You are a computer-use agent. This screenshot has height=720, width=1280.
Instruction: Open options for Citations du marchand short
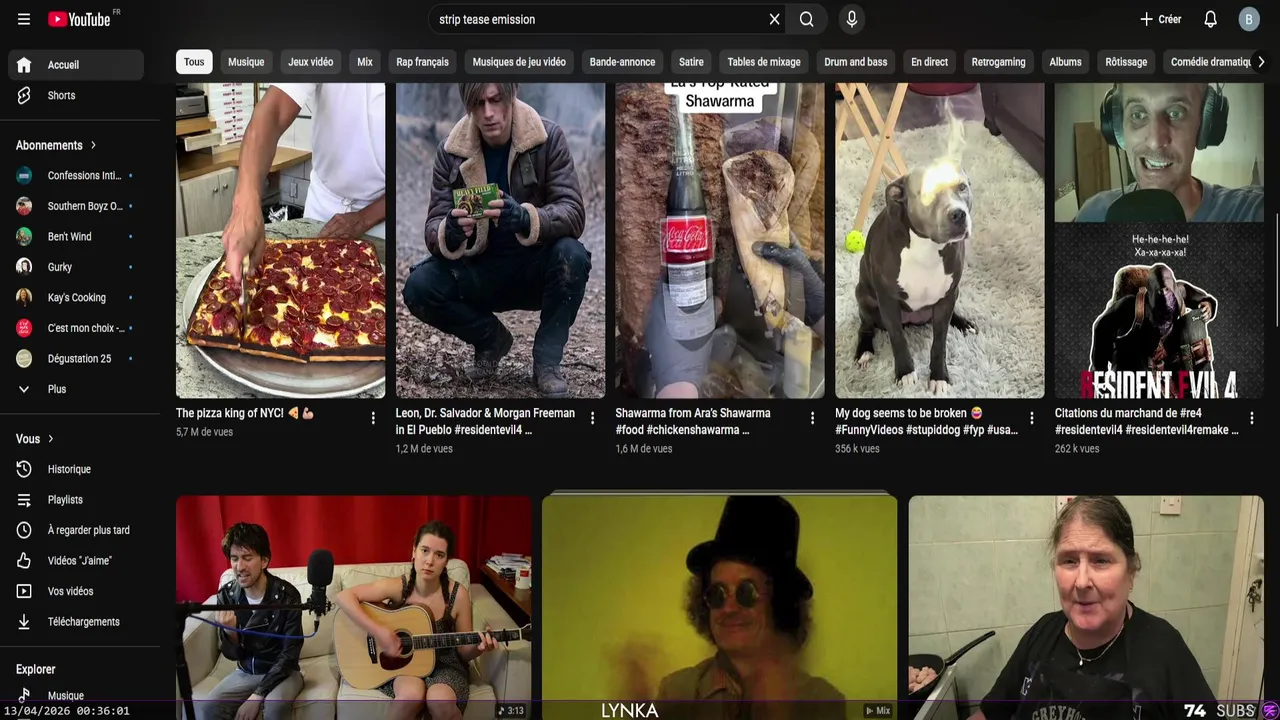click(1251, 418)
